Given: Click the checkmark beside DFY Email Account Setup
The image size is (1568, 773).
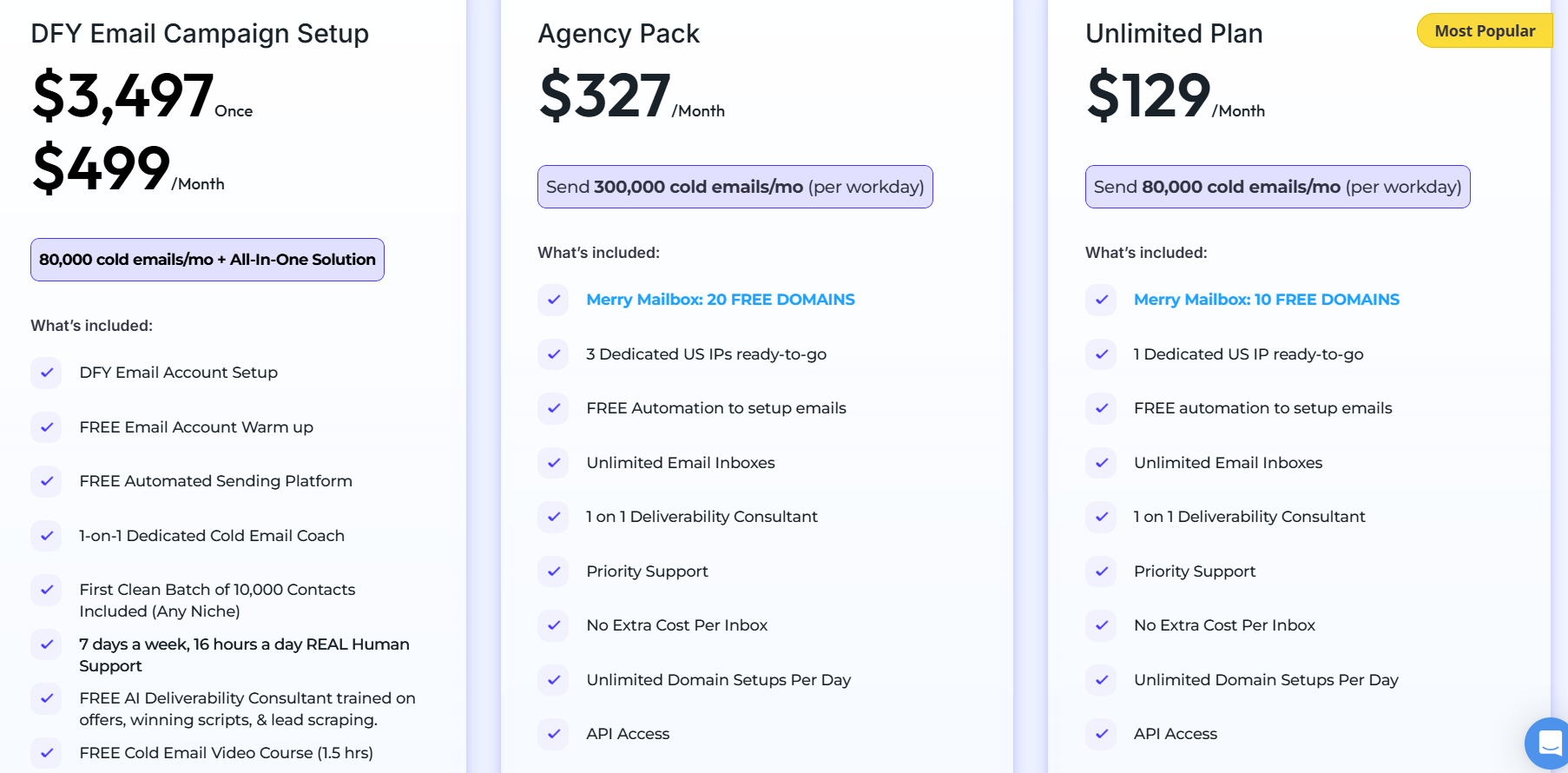Looking at the screenshot, I should [46, 373].
